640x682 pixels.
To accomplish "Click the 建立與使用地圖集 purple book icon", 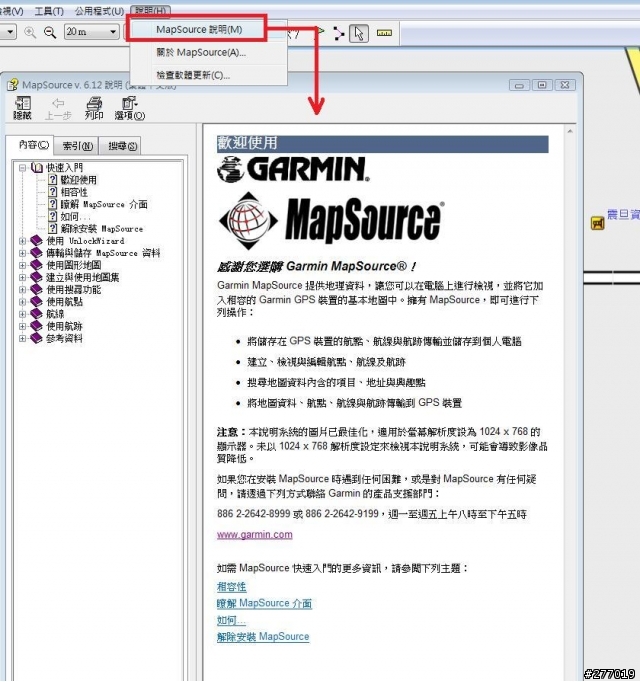I will point(37,277).
